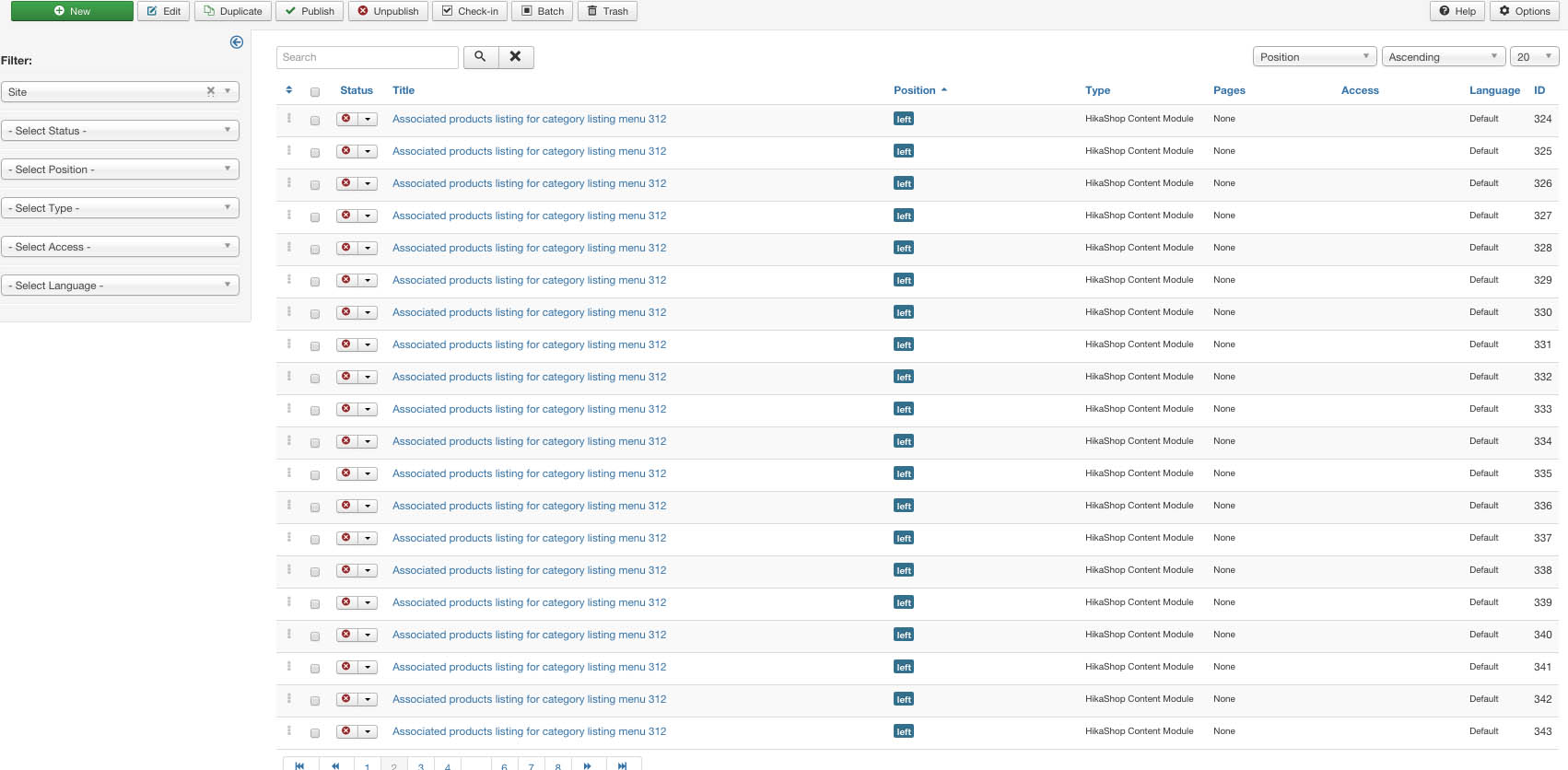
Task: Focus the Search input field
Action: [368, 57]
